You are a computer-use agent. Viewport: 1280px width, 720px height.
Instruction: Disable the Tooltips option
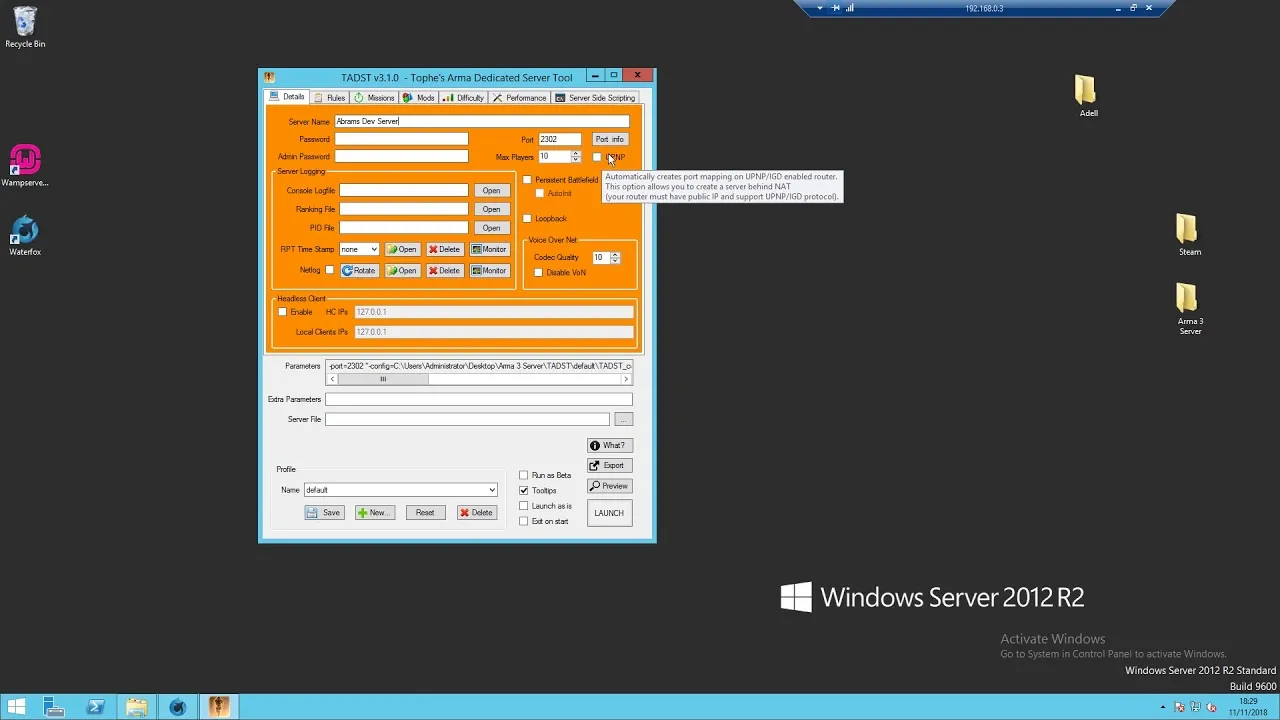pyautogui.click(x=523, y=490)
